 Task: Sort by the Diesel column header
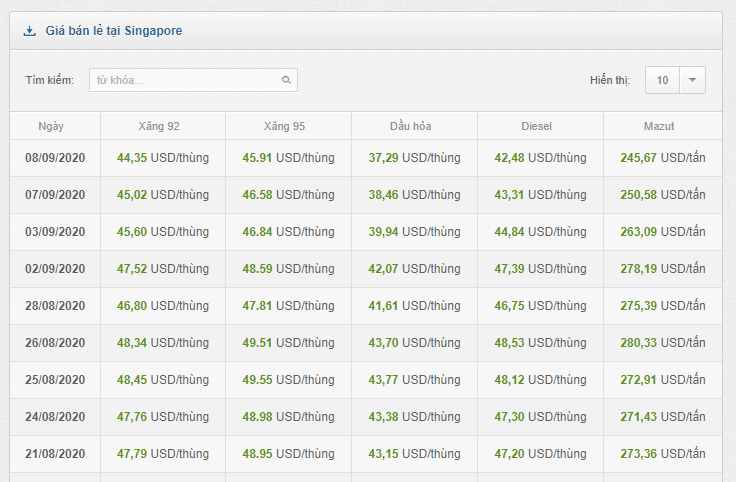[x=537, y=126]
